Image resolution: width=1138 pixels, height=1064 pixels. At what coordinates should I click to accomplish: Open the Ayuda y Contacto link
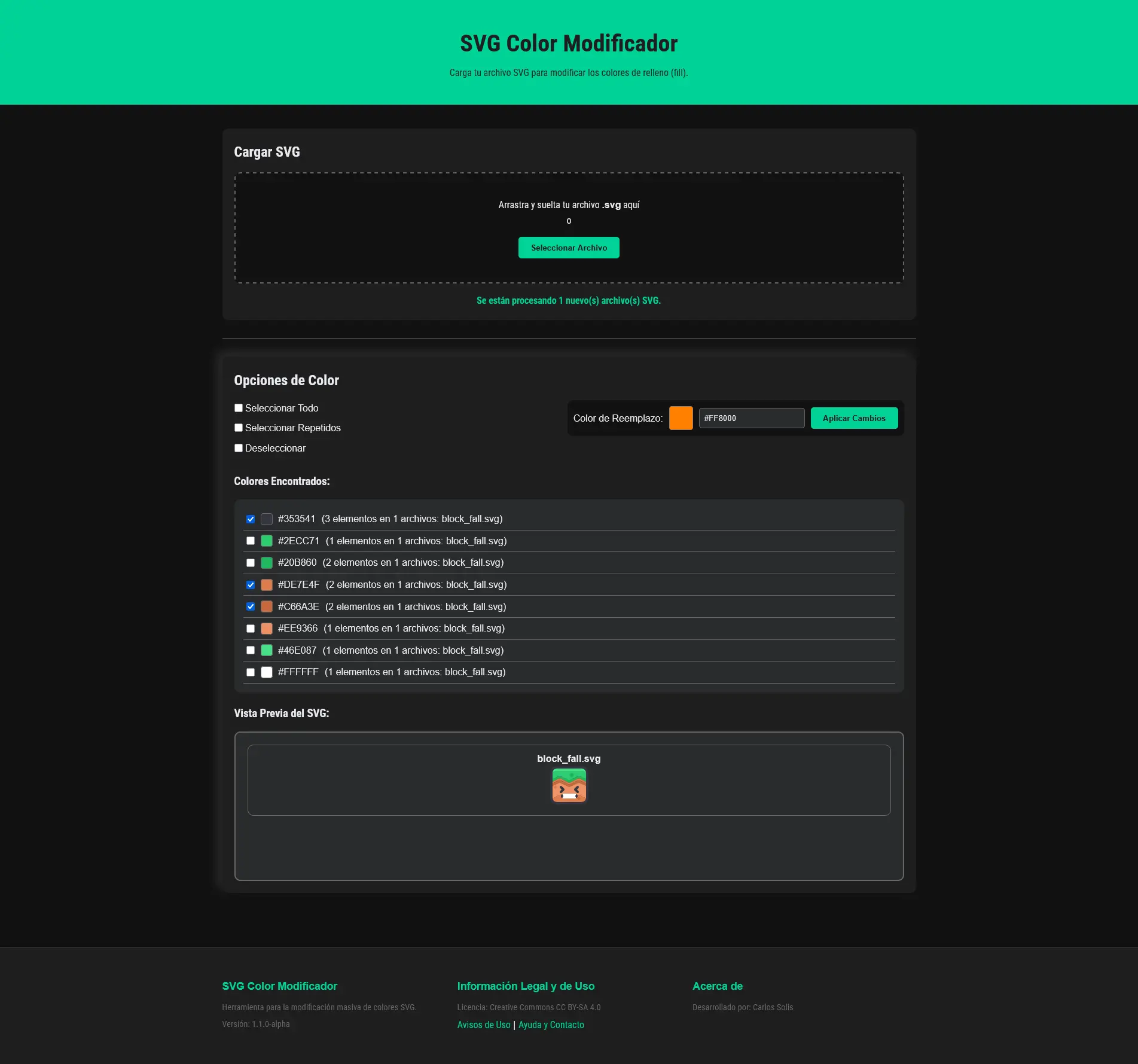point(551,1025)
